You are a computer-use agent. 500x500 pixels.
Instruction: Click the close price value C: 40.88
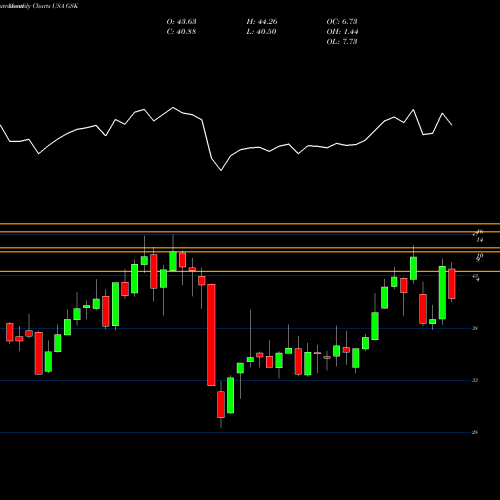[181, 32]
